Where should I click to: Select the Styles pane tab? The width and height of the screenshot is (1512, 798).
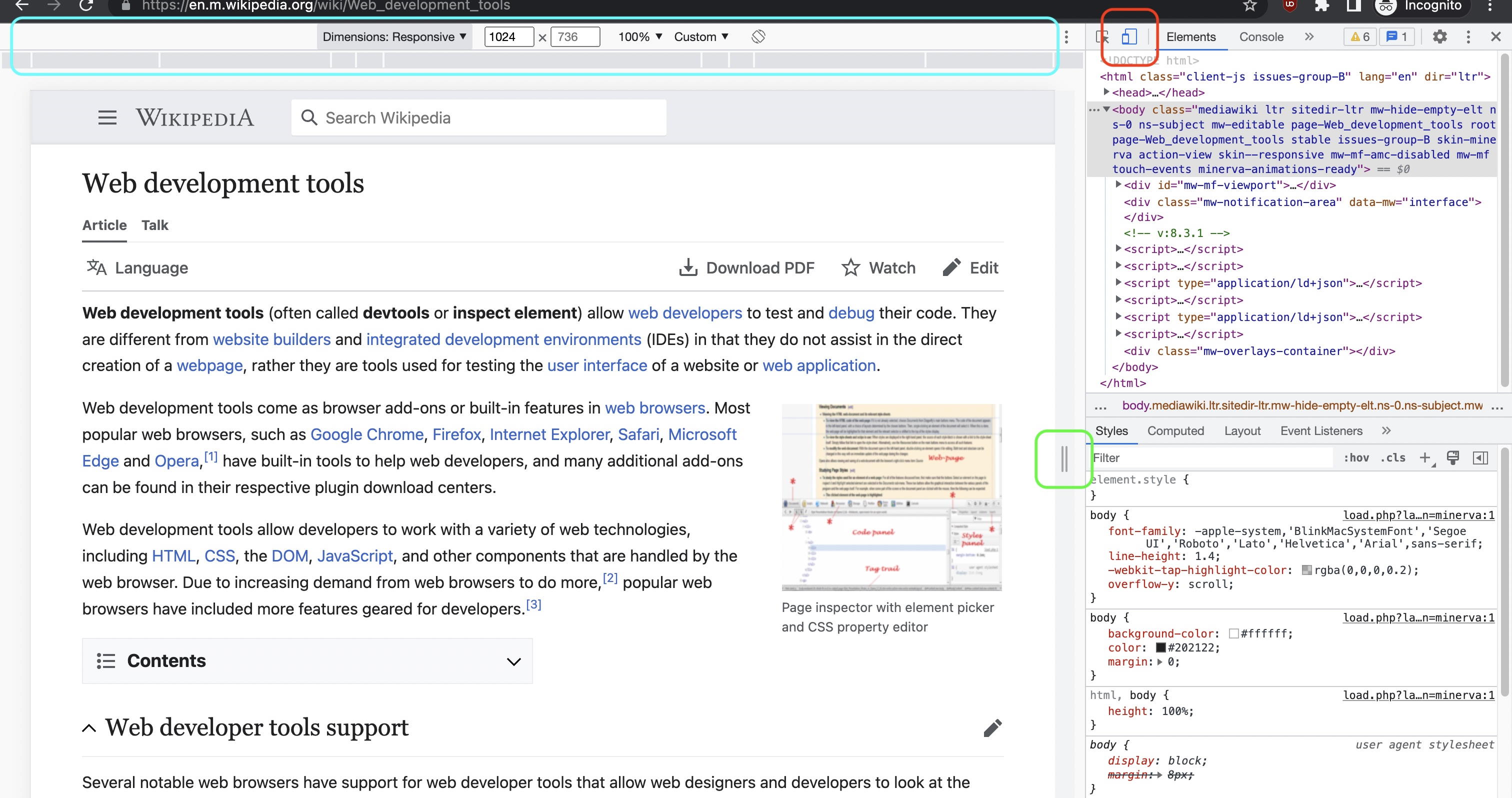pos(1111,430)
